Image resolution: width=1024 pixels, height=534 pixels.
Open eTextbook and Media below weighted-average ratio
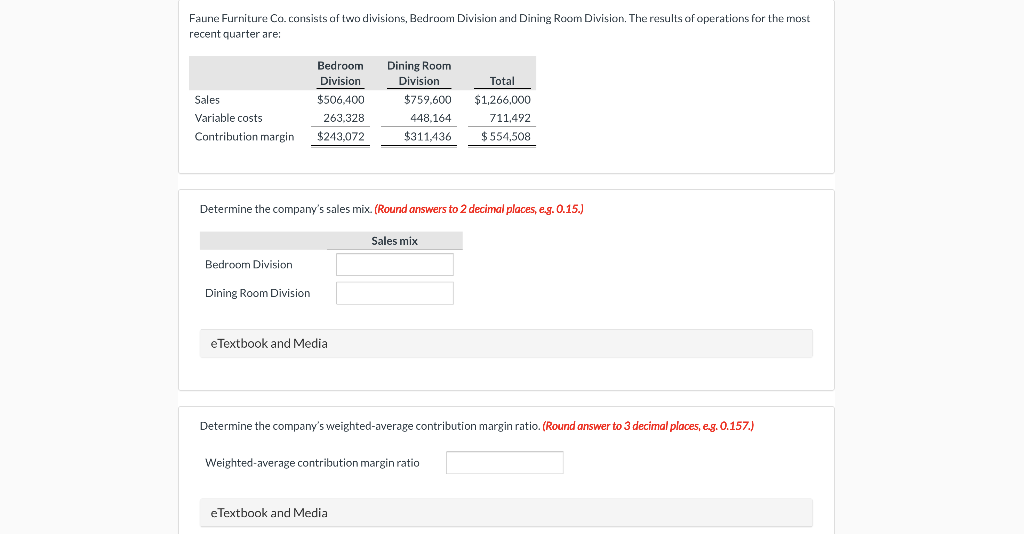[x=506, y=512]
